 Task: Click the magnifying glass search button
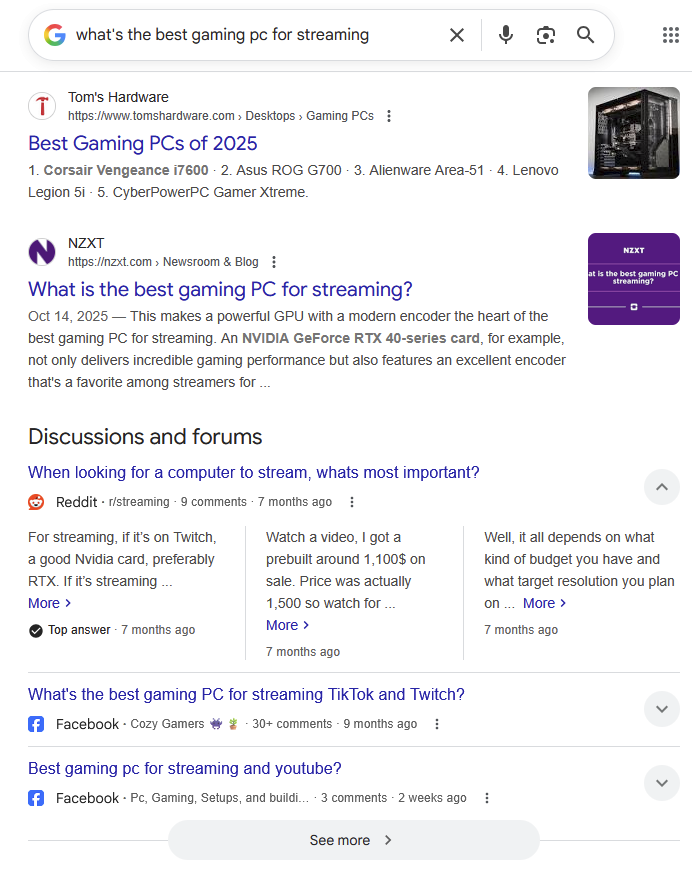tap(586, 35)
